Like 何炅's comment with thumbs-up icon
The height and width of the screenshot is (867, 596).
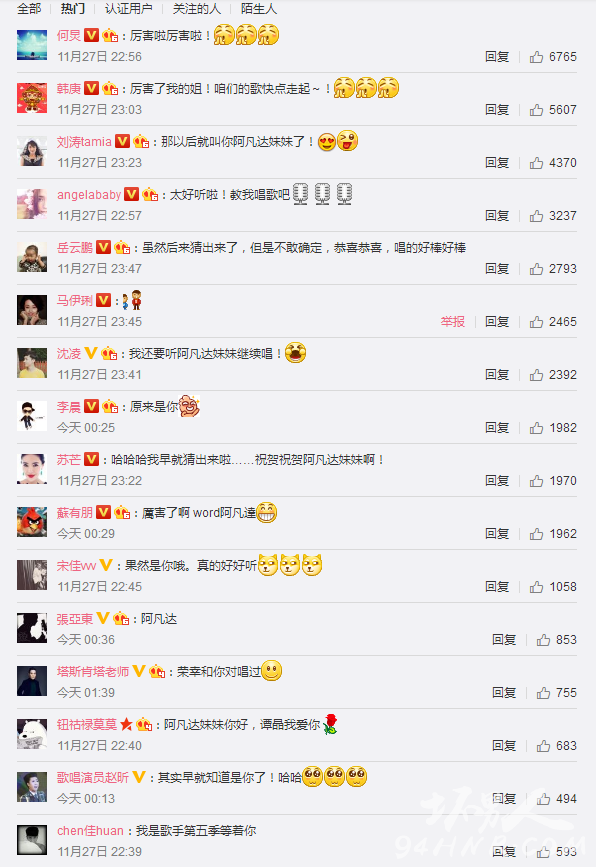(536, 57)
